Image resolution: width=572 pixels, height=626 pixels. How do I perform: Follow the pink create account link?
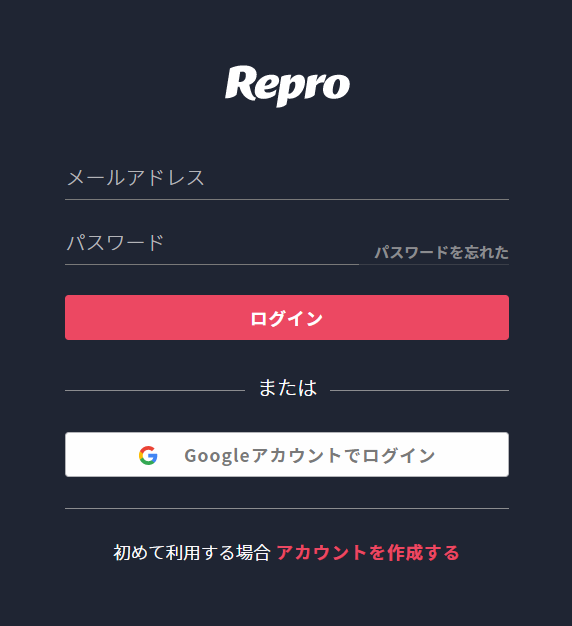coord(368,553)
